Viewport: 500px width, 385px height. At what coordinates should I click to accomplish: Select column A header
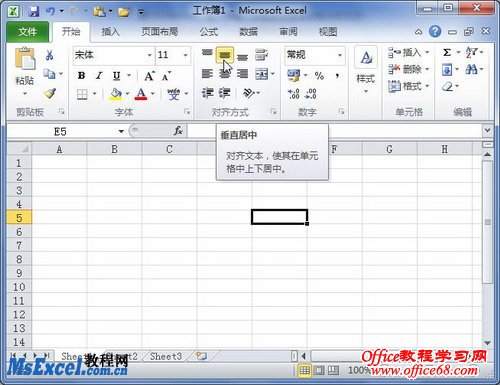[x=59, y=149]
